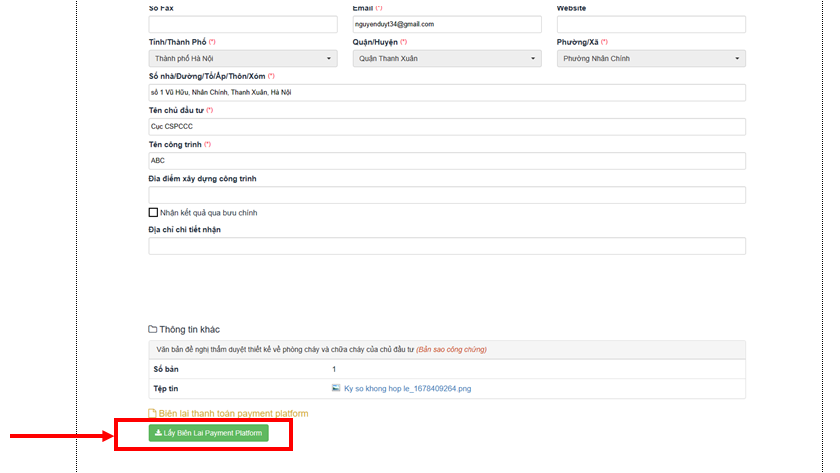Click the document icon beside Biên lai thanh toán
The height and width of the screenshot is (473, 840).
click(153, 413)
